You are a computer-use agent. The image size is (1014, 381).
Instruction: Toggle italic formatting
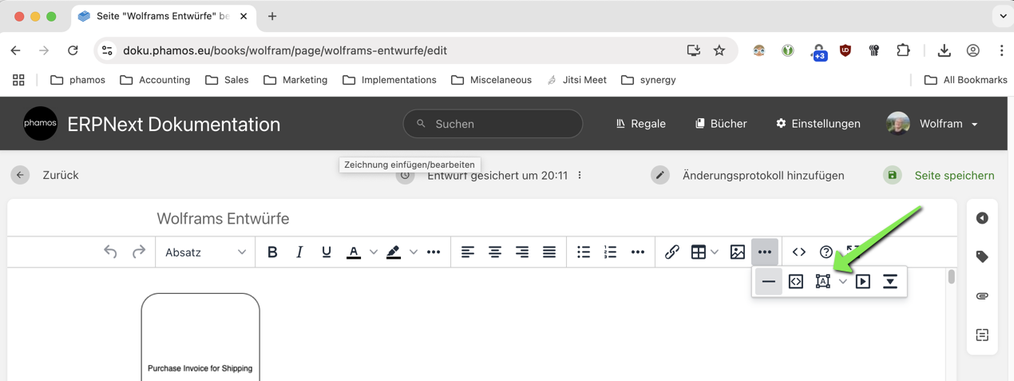point(299,252)
